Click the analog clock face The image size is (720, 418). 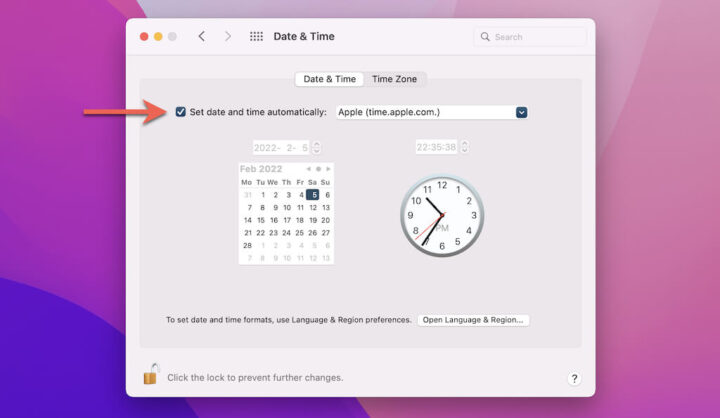pos(442,215)
